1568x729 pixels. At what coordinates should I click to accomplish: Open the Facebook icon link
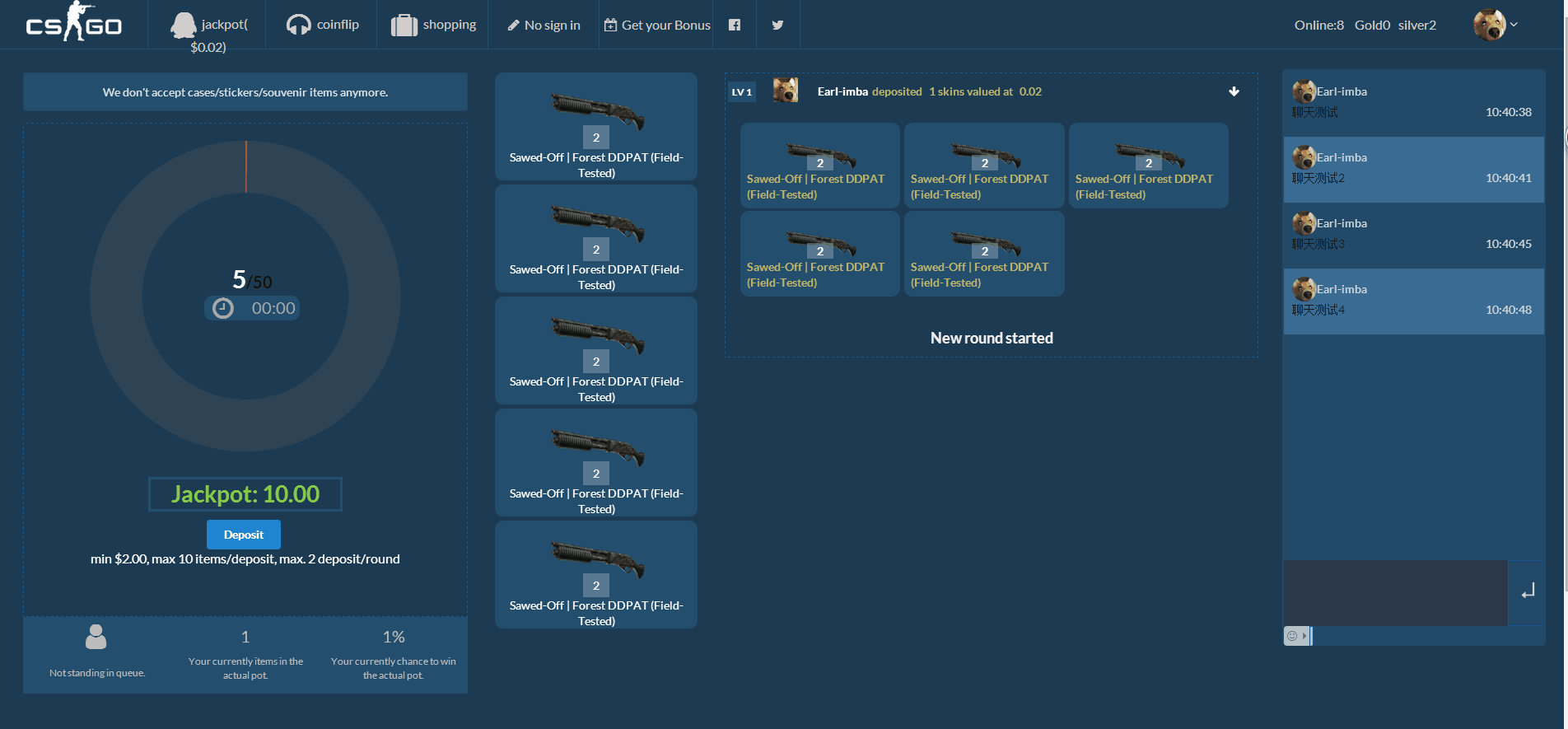[x=735, y=25]
